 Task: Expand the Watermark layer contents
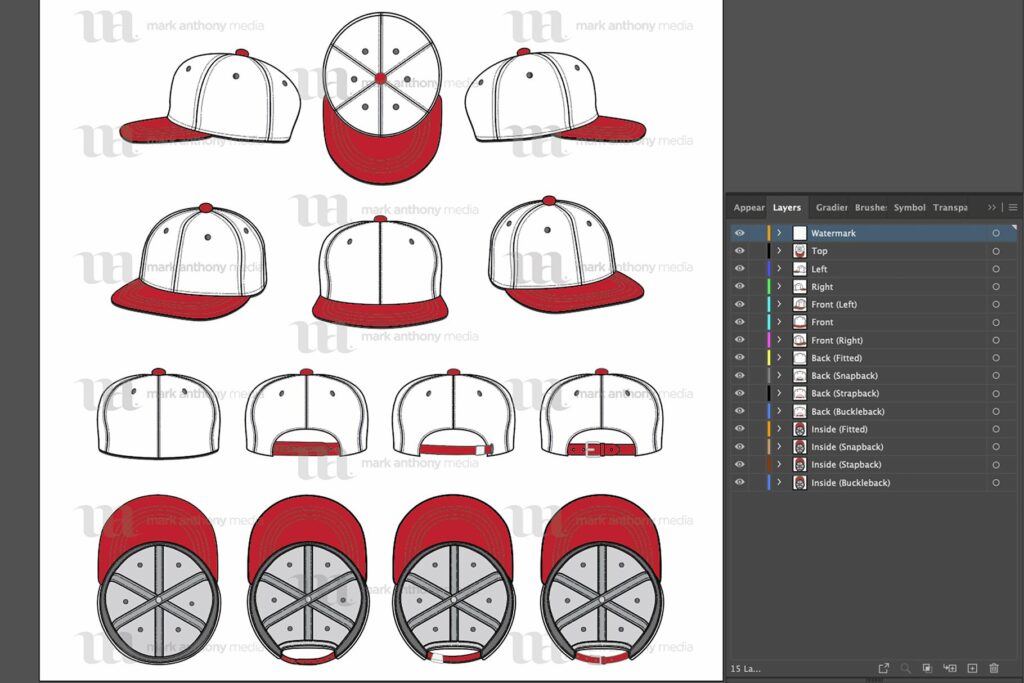[x=779, y=233]
